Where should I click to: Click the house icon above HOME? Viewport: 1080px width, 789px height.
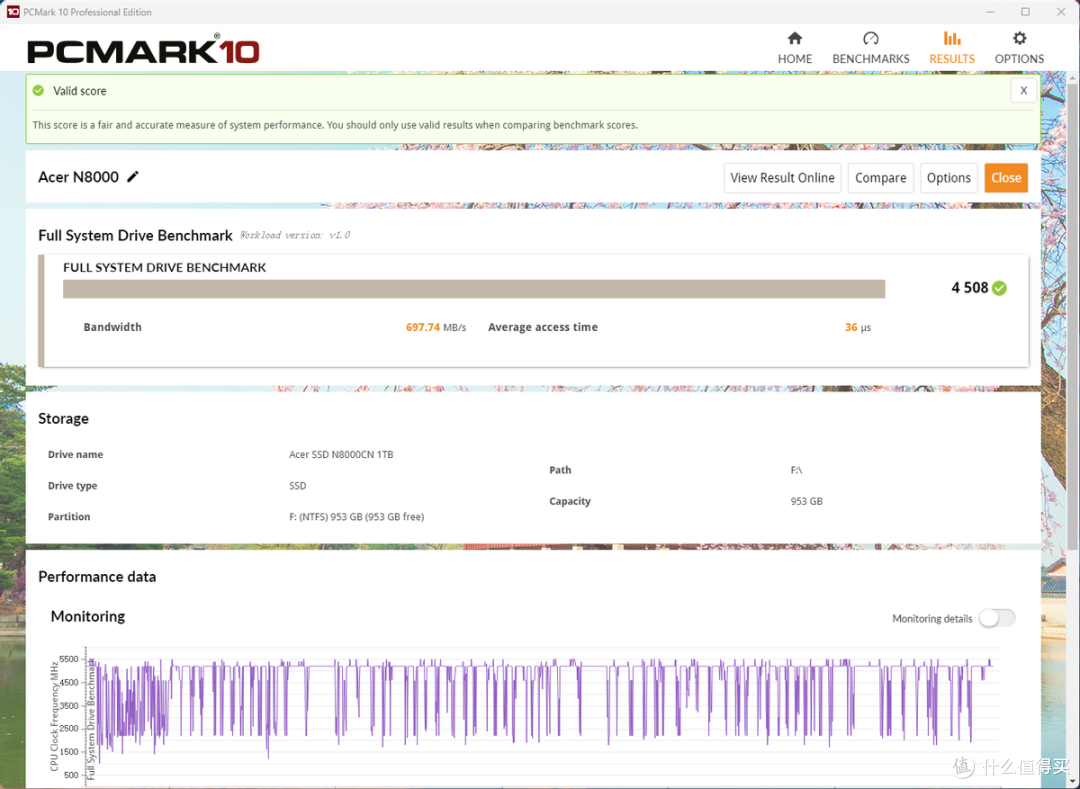(x=795, y=38)
